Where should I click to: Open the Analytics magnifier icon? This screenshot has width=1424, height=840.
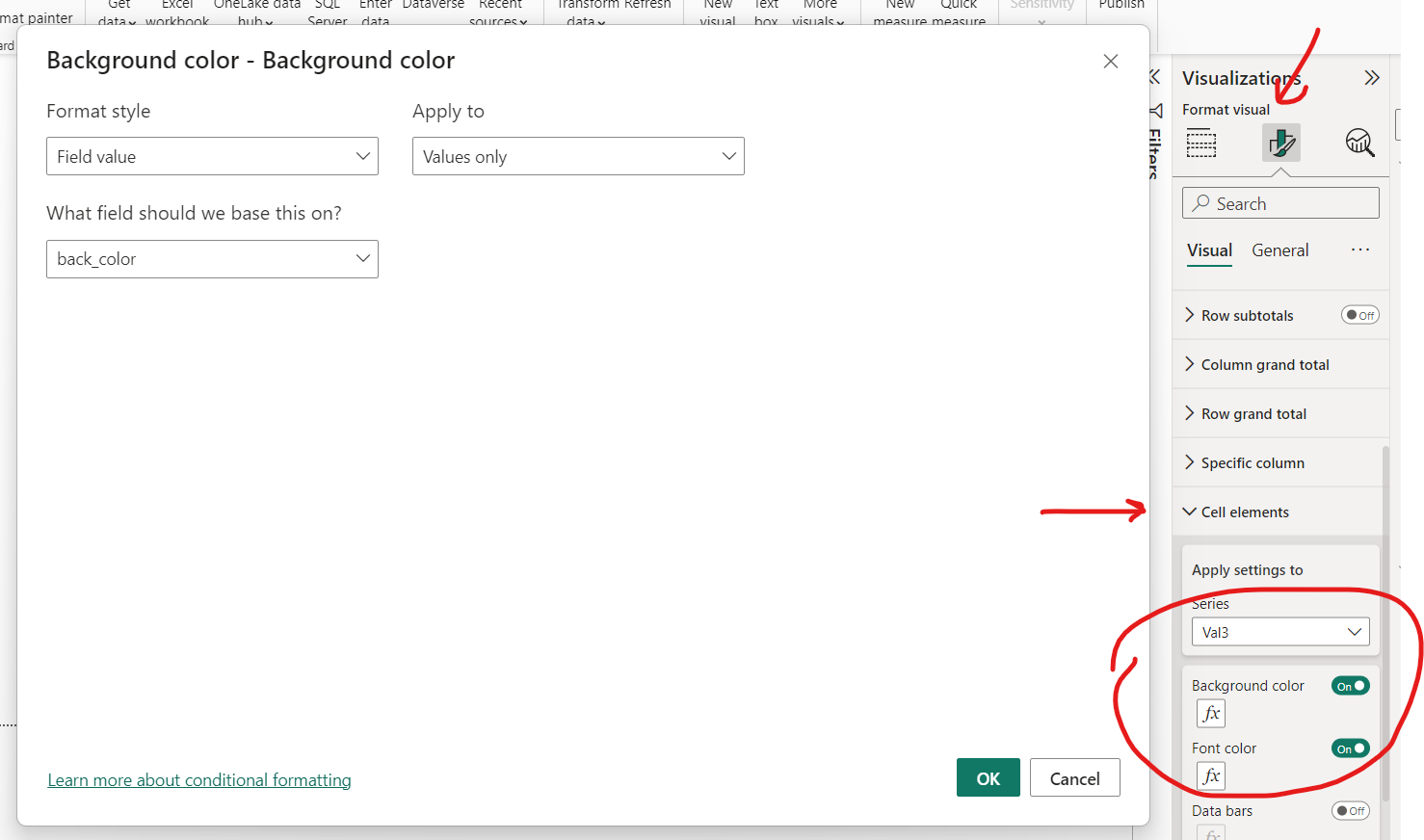coord(1359,144)
